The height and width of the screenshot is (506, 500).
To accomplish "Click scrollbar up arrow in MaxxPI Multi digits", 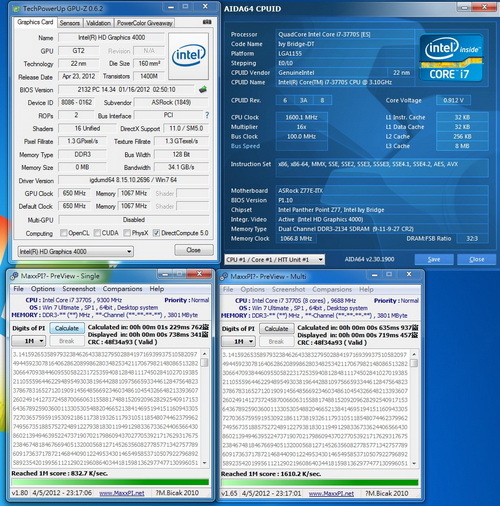I will click(x=414, y=354).
